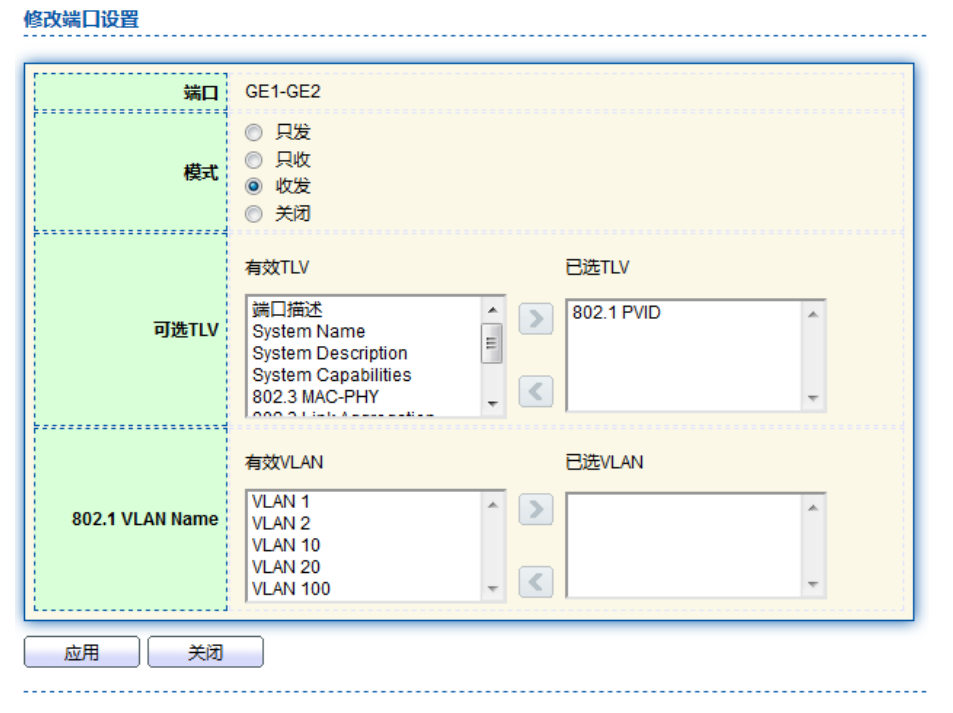Remove selected VLAN from the 已选VLAN list

[x=536, y=581]
